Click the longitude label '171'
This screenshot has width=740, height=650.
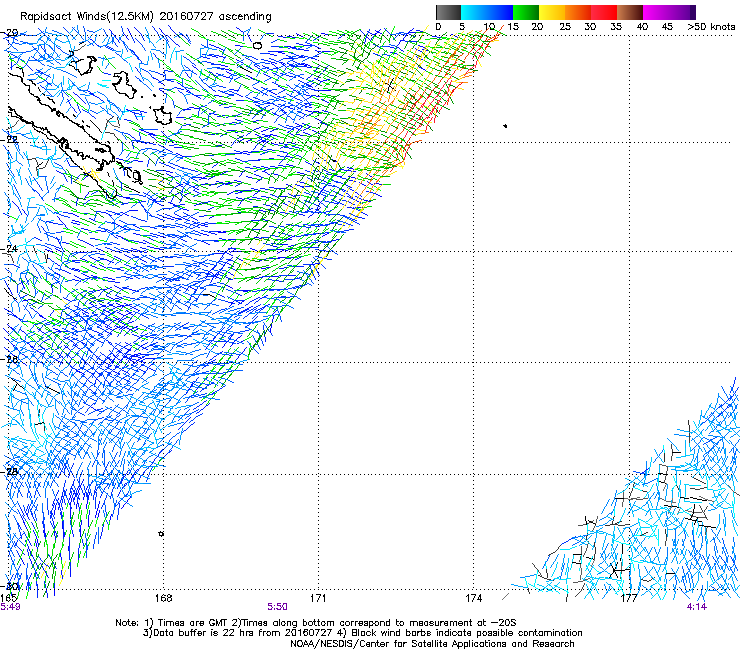coord(318,598)
